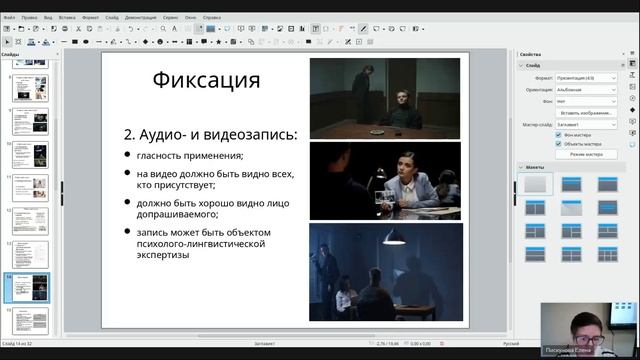Click the Слайд 14 из 32 status text
Image resolution: width=640 pixels, height=360 pixels.
click(x=17, y=344)
